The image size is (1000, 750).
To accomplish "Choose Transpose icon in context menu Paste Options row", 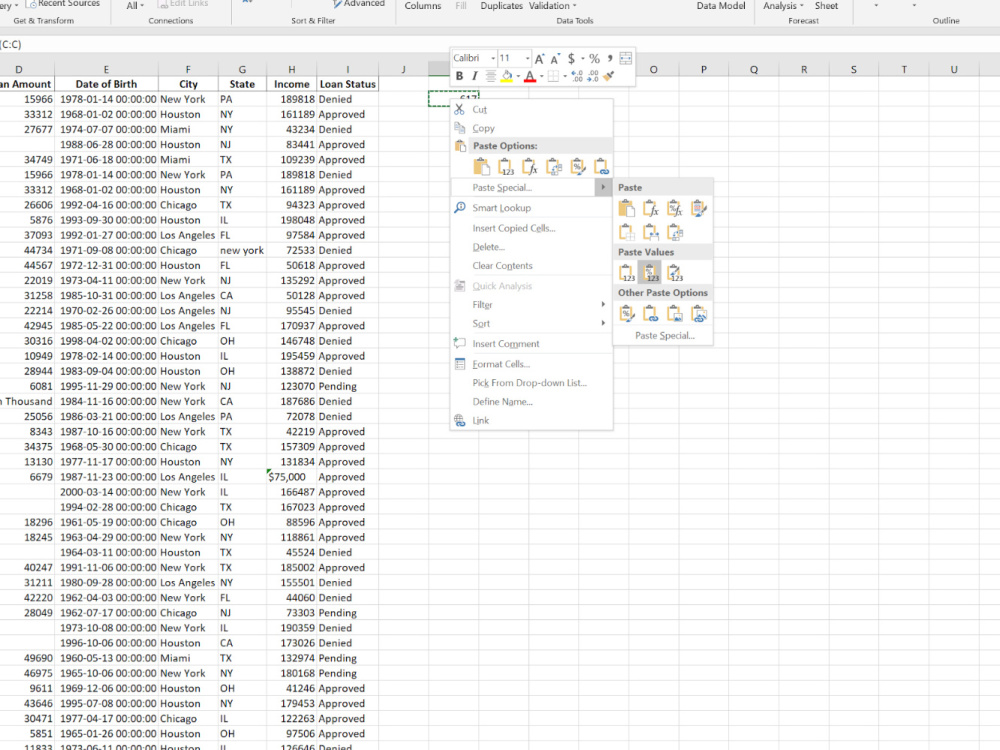I will [x=554, y=167].
